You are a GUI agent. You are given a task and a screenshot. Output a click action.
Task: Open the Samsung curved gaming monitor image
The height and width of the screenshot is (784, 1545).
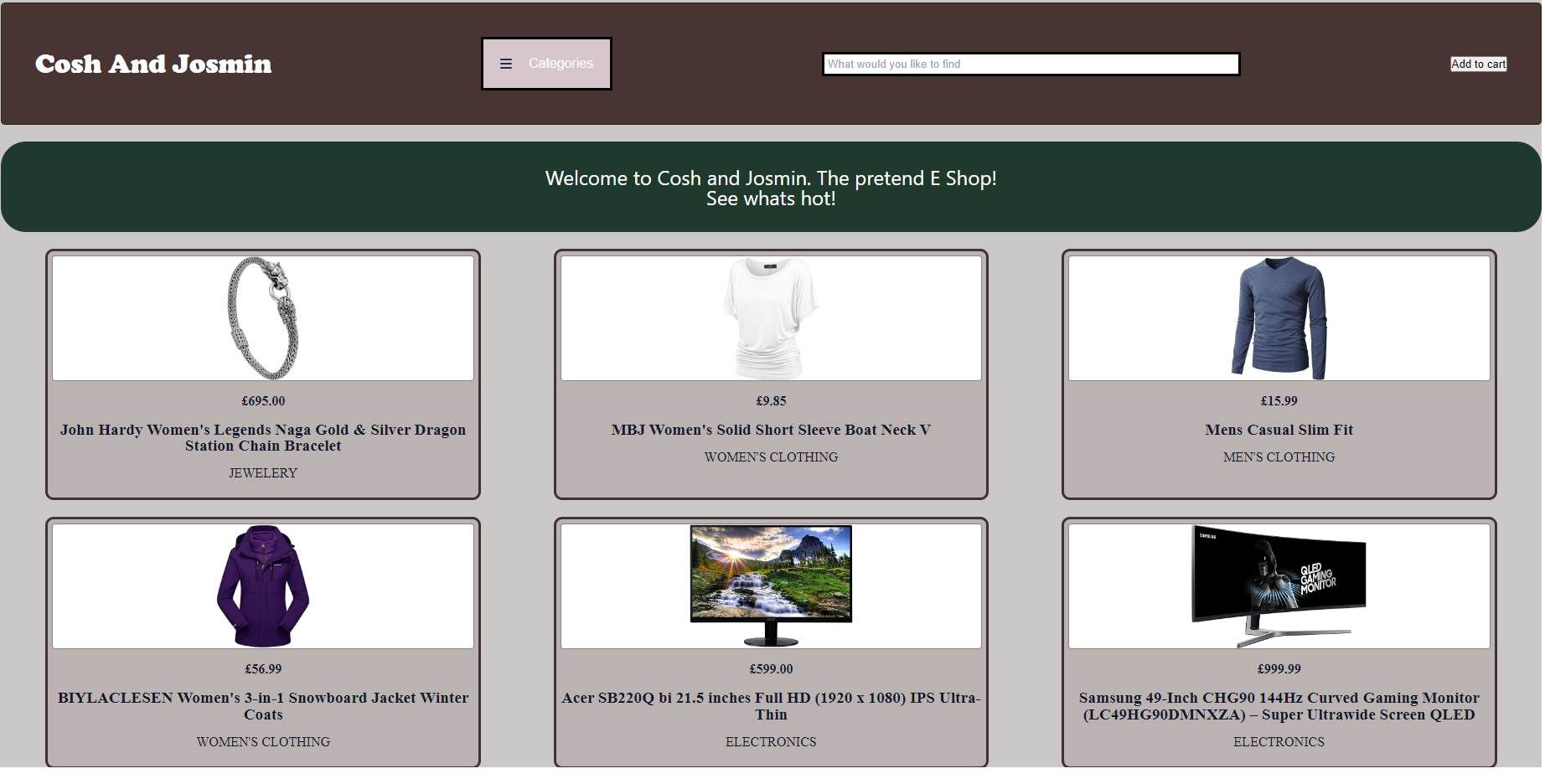coord(1279,586)
